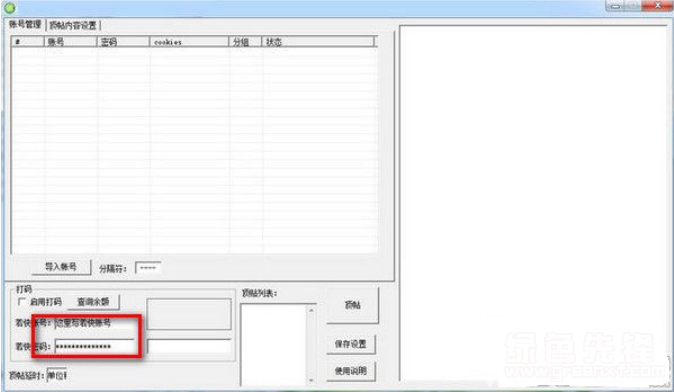Open the 顶帖内容设置 tab
This screenshot has height=392, width=674.
pyautogui.click(x=73, y=25)
